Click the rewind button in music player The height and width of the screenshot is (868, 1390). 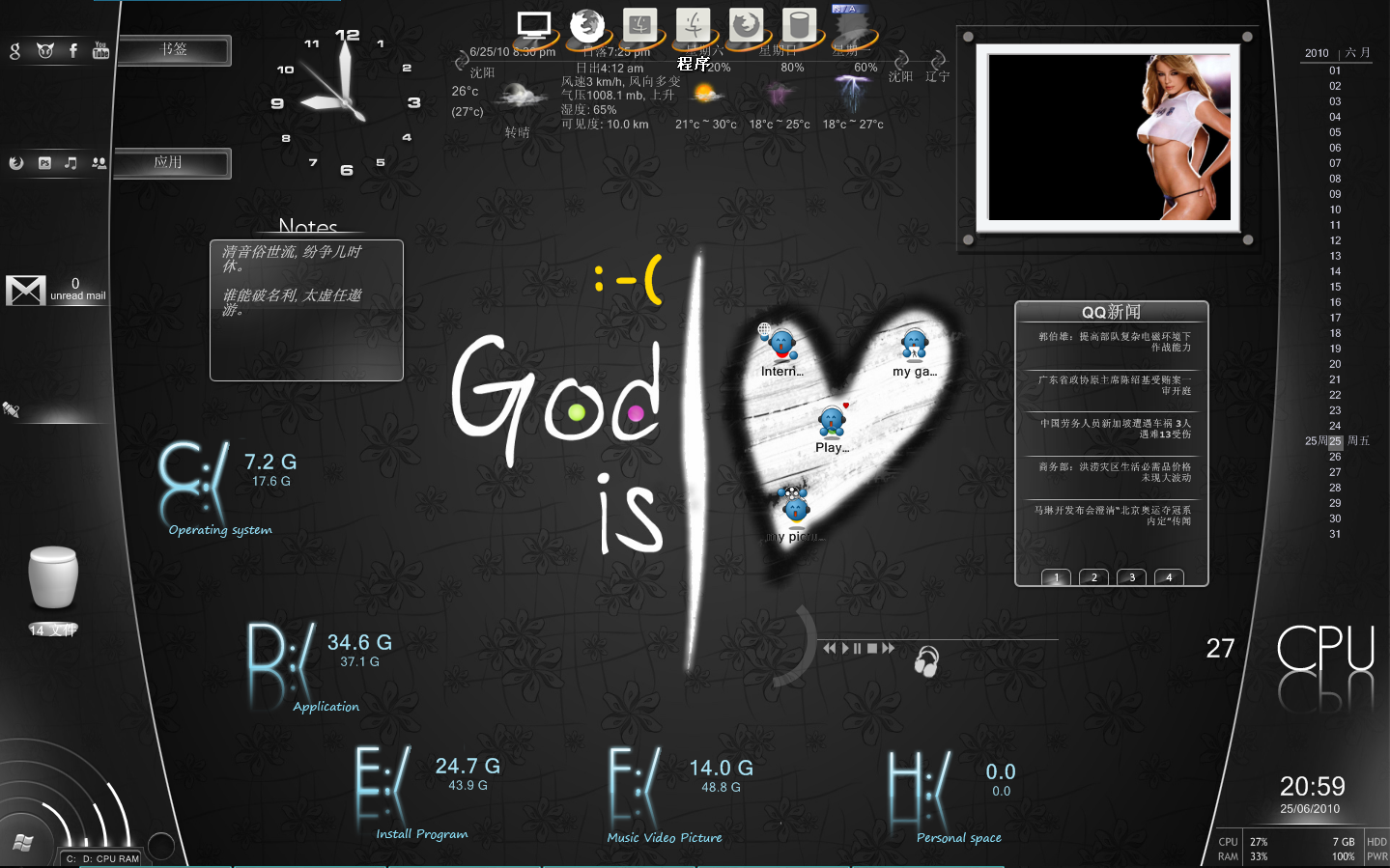[x=829, y=648]
